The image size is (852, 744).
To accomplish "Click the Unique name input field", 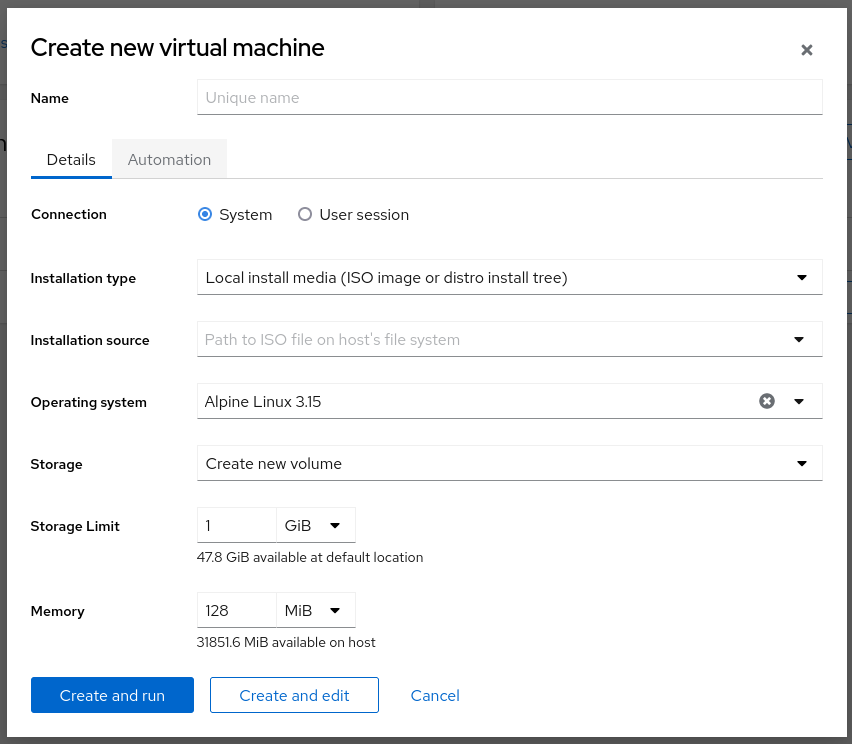I will coord(510,96).
